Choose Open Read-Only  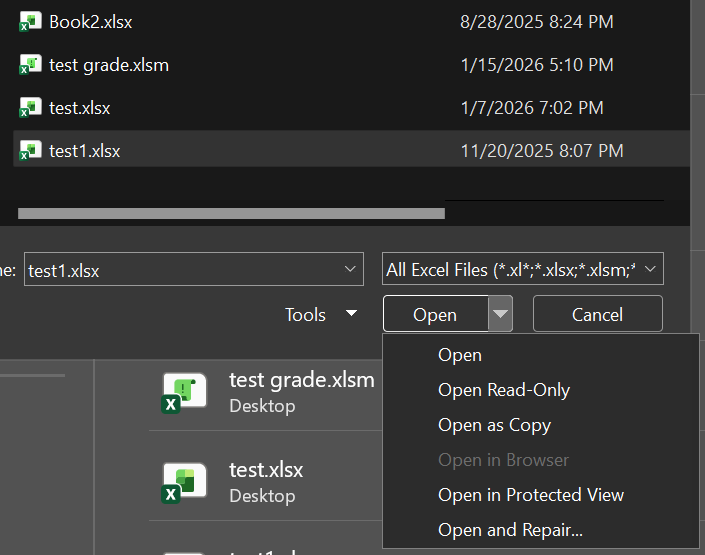pyautogui.click(x=504, y=390)
